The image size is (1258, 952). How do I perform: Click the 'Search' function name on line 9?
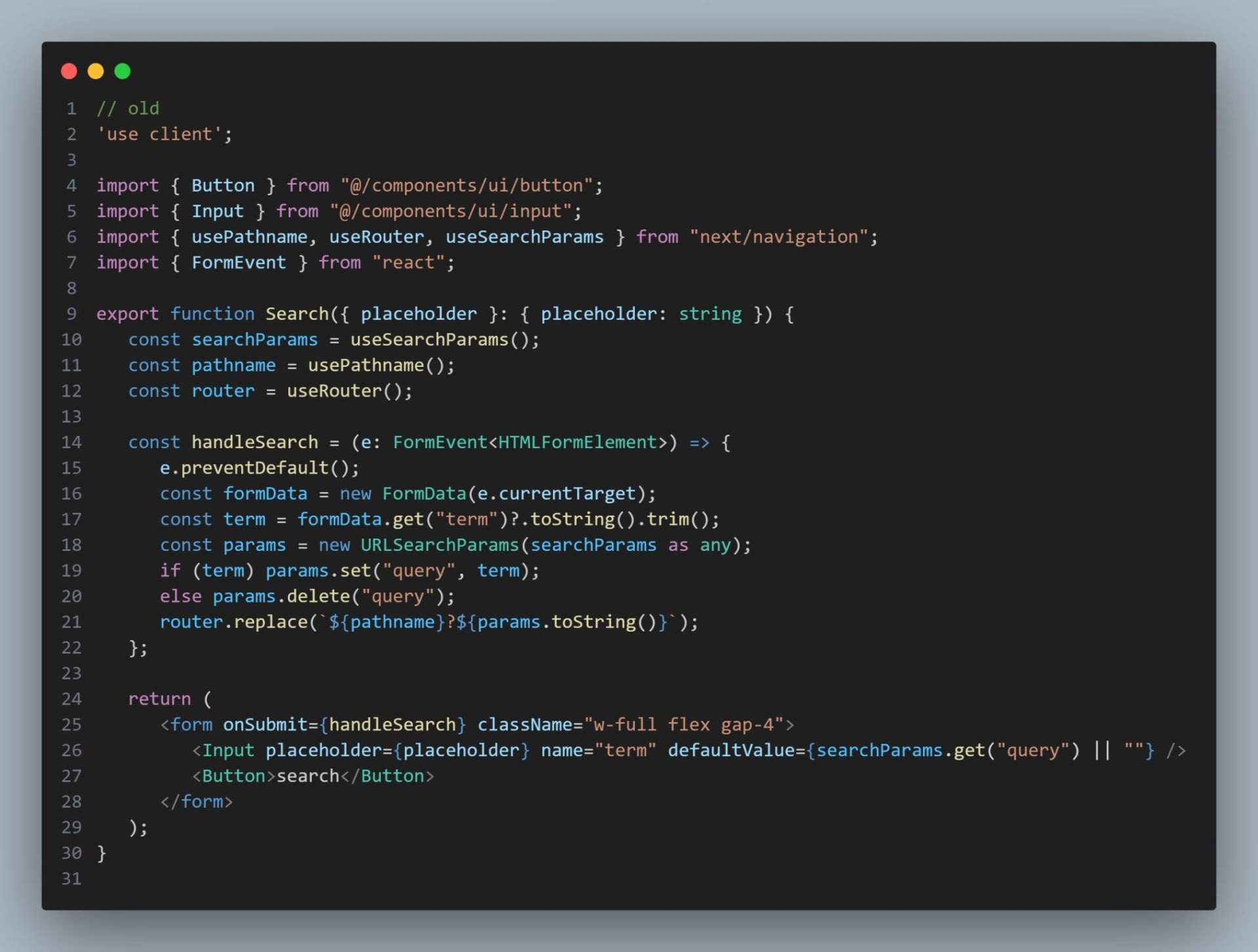[x=297, y=314]
